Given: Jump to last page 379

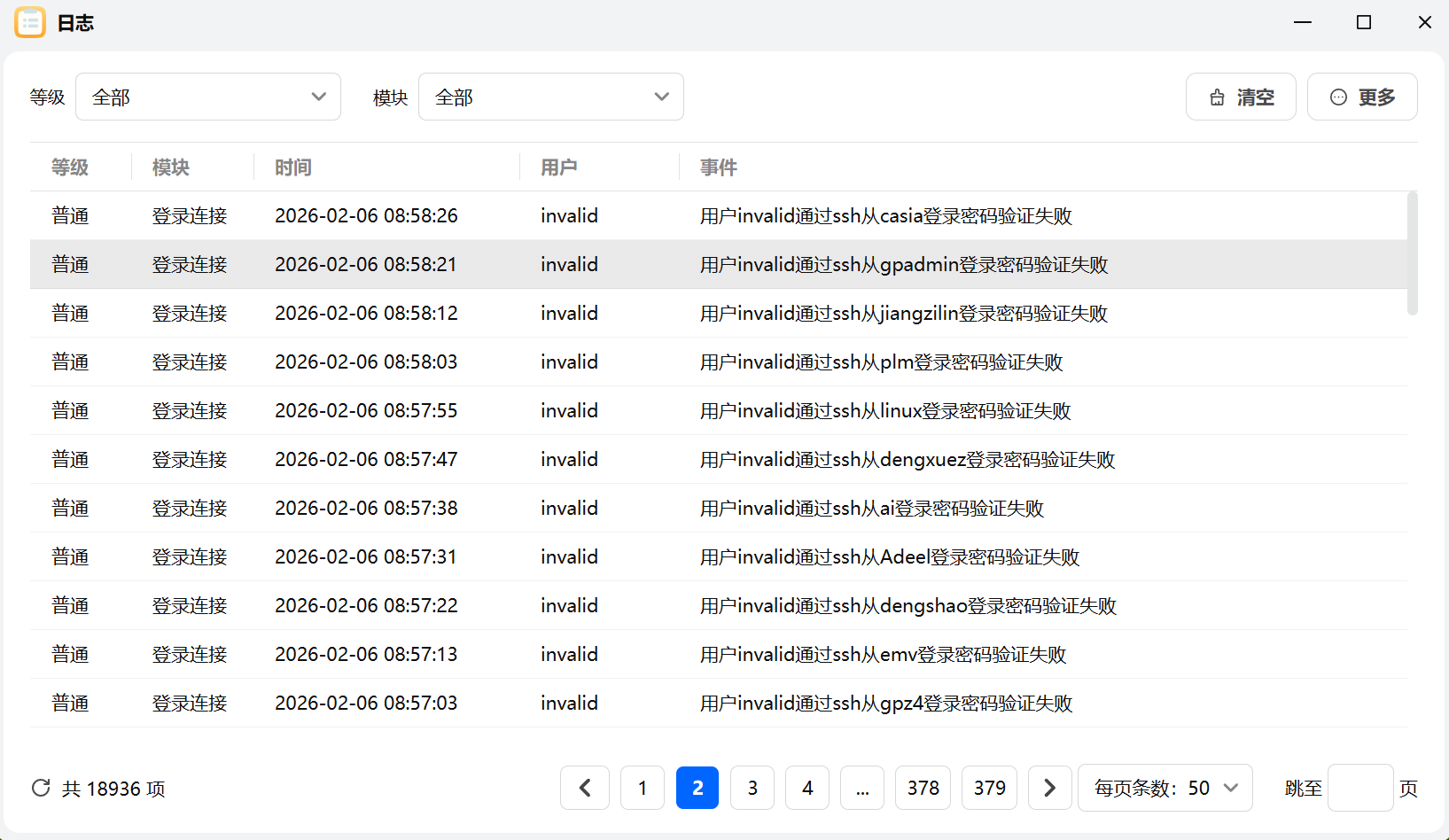Looking at the screenshot, I should tap(990, 788).
